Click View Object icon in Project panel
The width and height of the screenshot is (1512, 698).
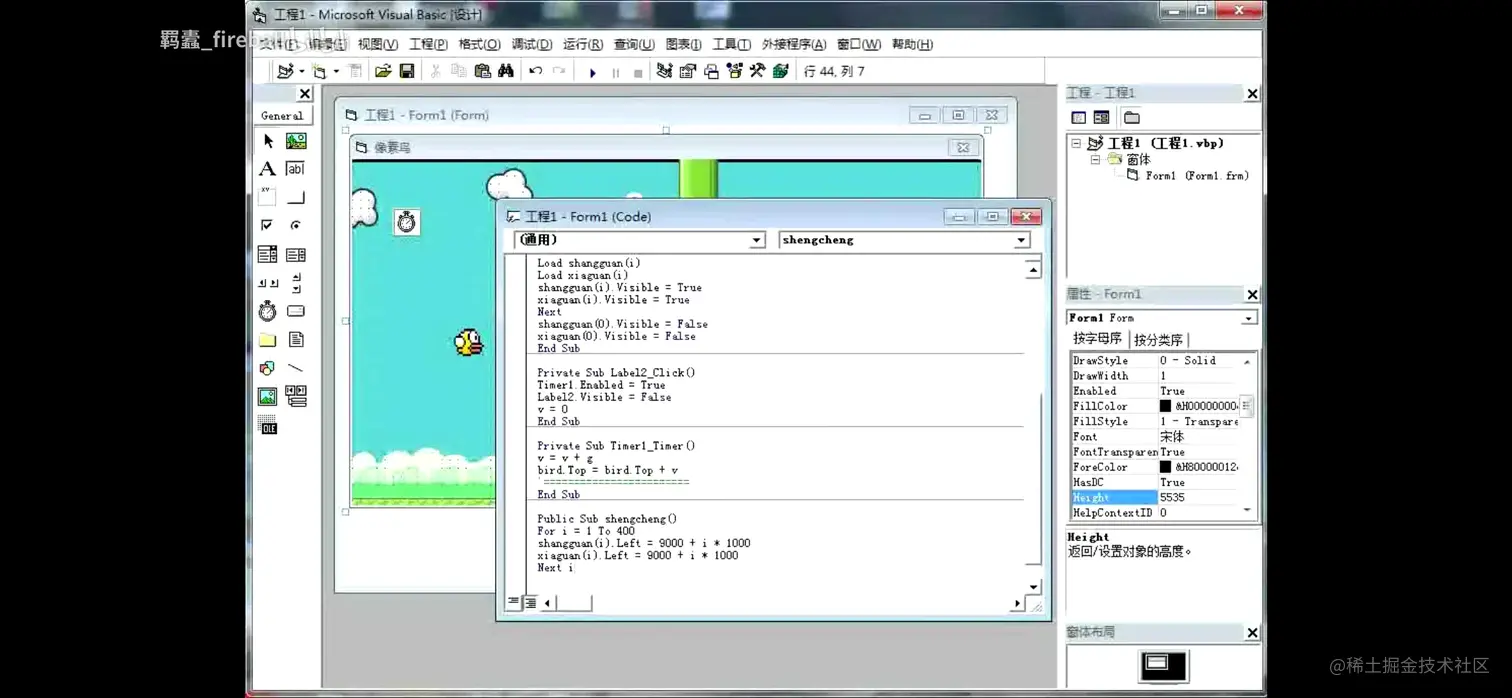(1101, 117)
